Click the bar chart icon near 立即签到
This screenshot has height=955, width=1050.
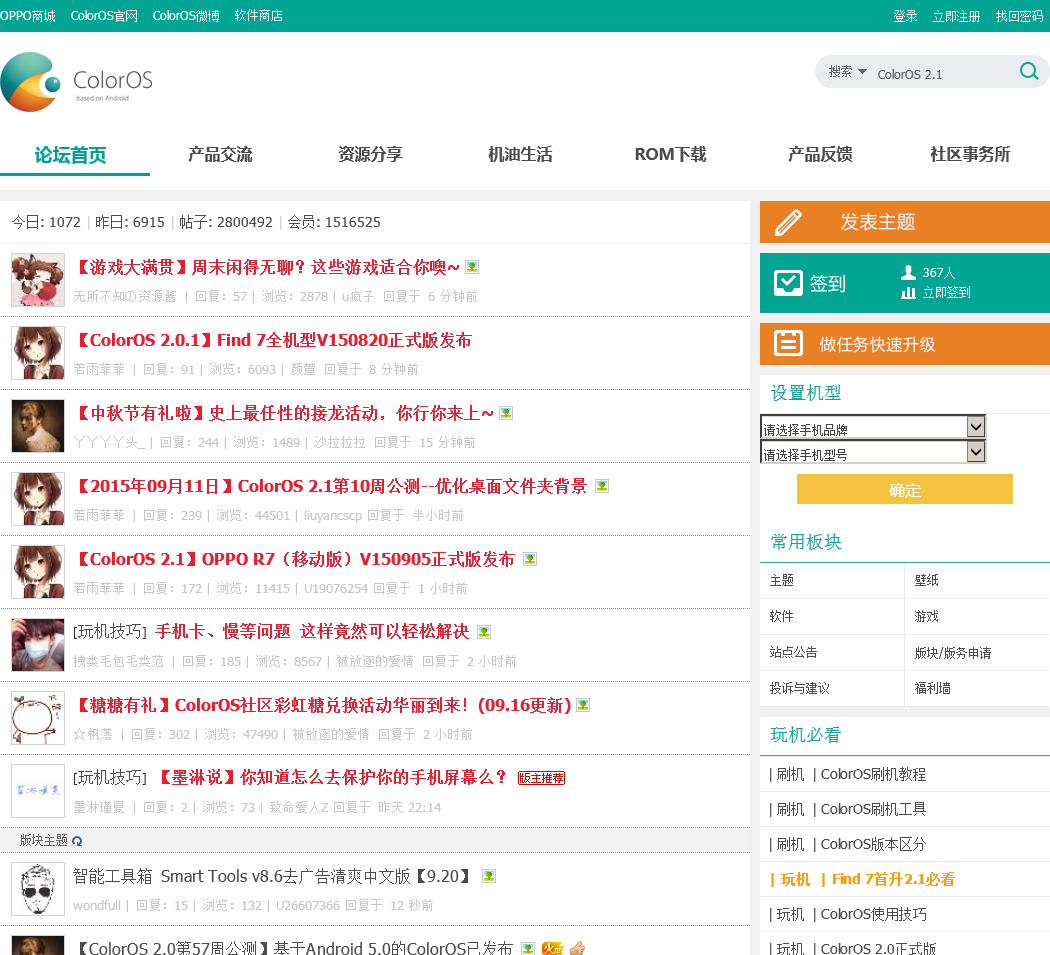tap(908, 293)
